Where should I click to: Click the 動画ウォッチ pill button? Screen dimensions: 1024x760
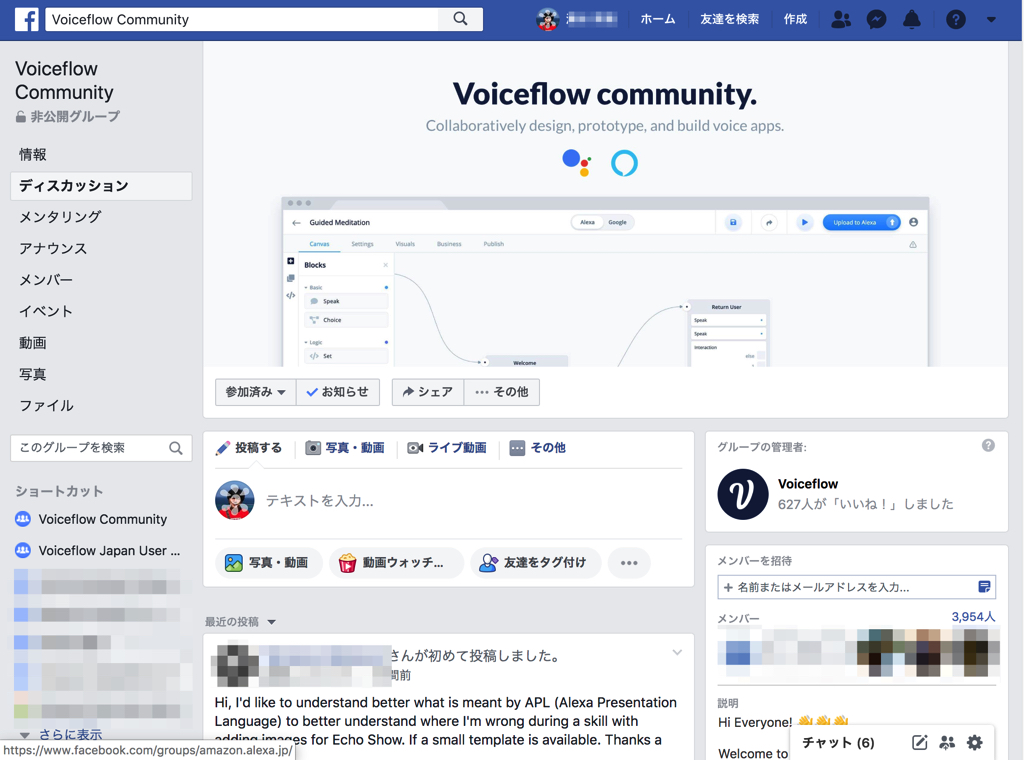pos(396,562)
